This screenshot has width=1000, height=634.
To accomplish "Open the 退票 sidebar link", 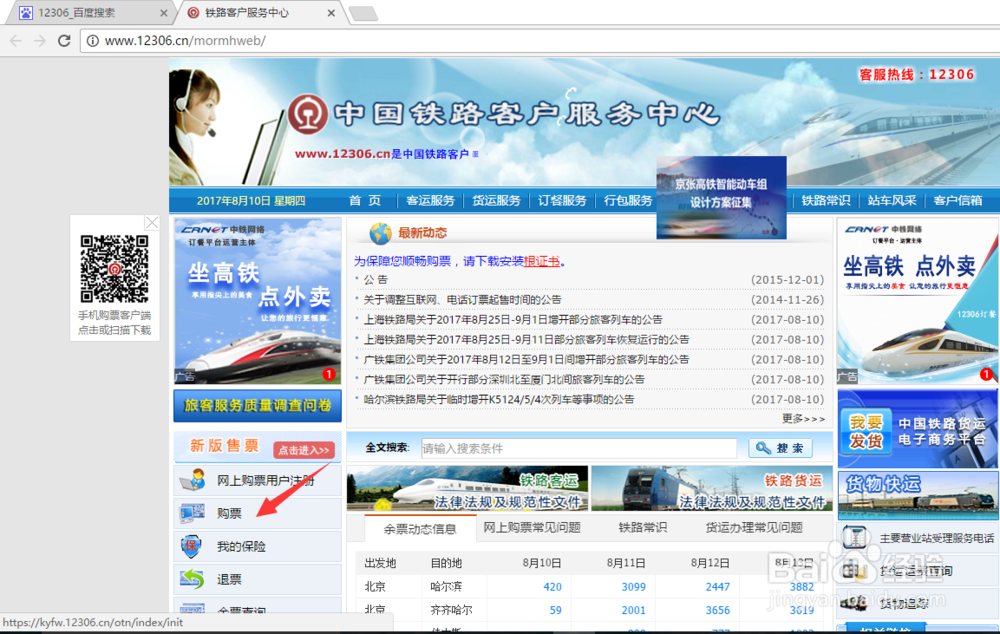I will (229, 579).
